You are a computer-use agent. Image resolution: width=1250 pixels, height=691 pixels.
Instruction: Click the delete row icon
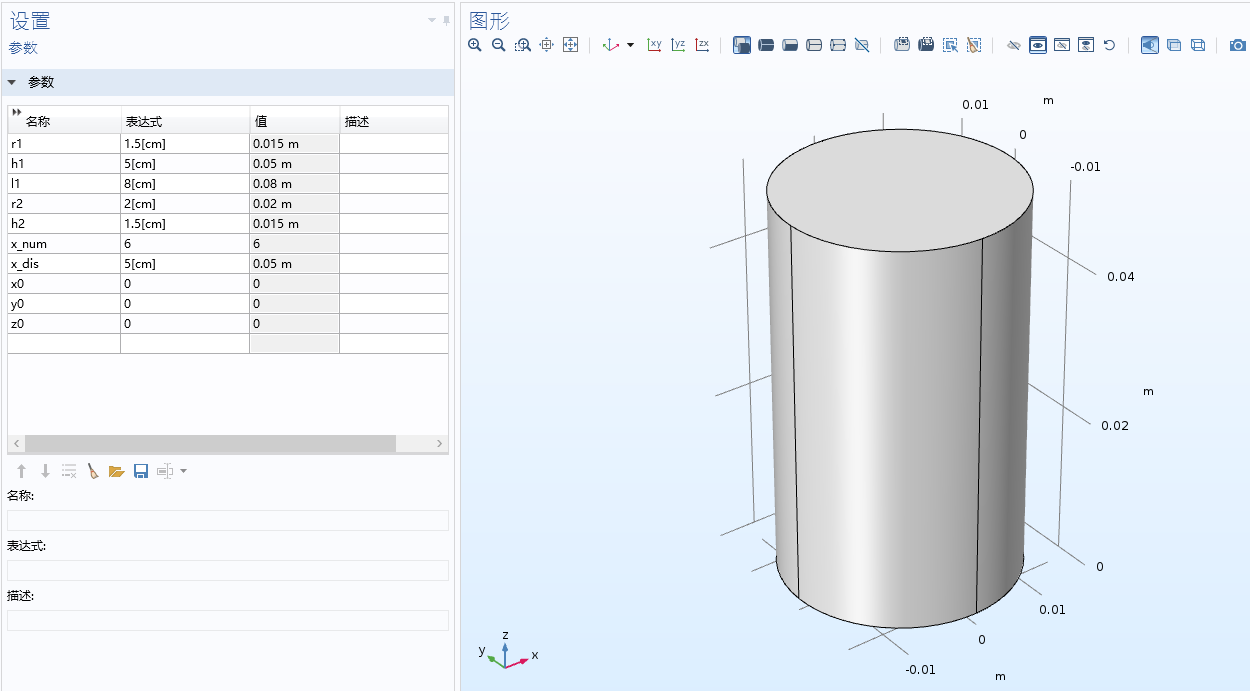pyautogui.click(x=69, y=471)
